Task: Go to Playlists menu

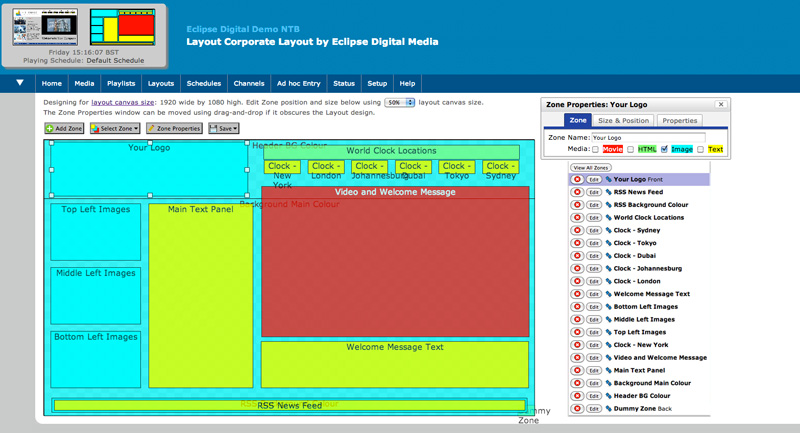Action: coord(121,84)
